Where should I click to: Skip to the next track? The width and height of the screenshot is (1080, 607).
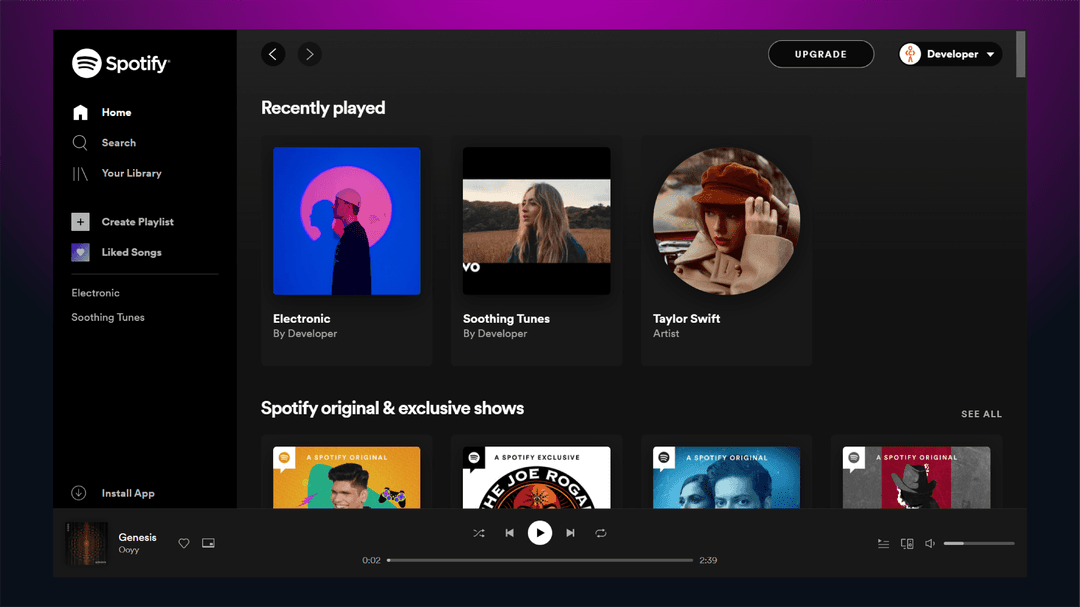coord(570,533)
